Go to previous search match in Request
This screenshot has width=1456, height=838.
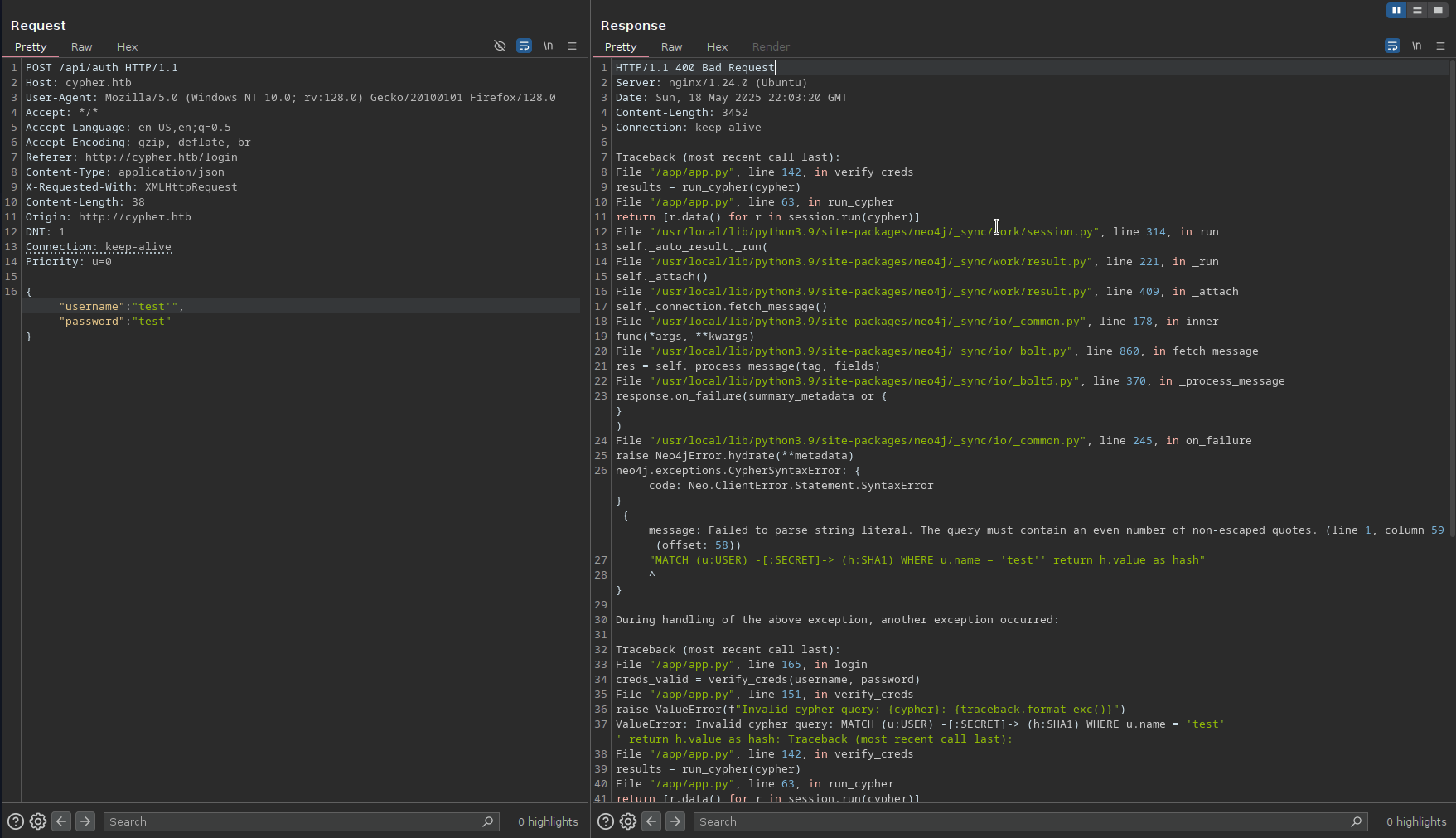[x=61, y=821]
